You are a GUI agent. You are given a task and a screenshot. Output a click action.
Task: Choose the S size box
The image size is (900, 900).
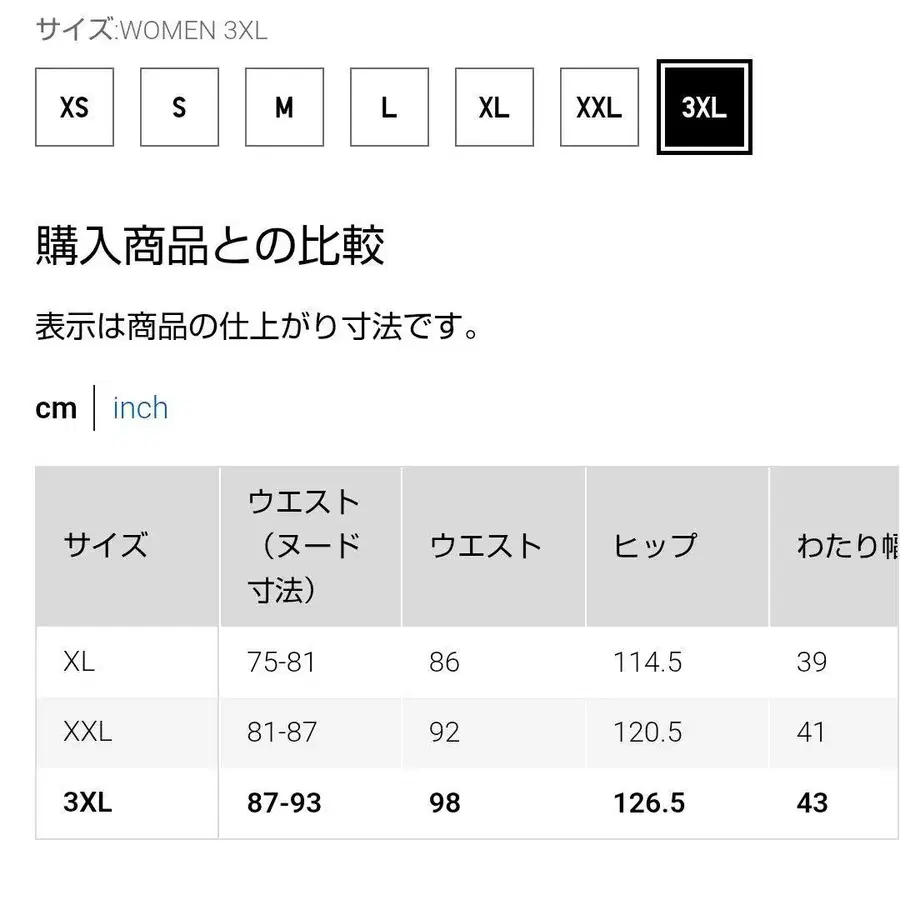tap(179, 107)
